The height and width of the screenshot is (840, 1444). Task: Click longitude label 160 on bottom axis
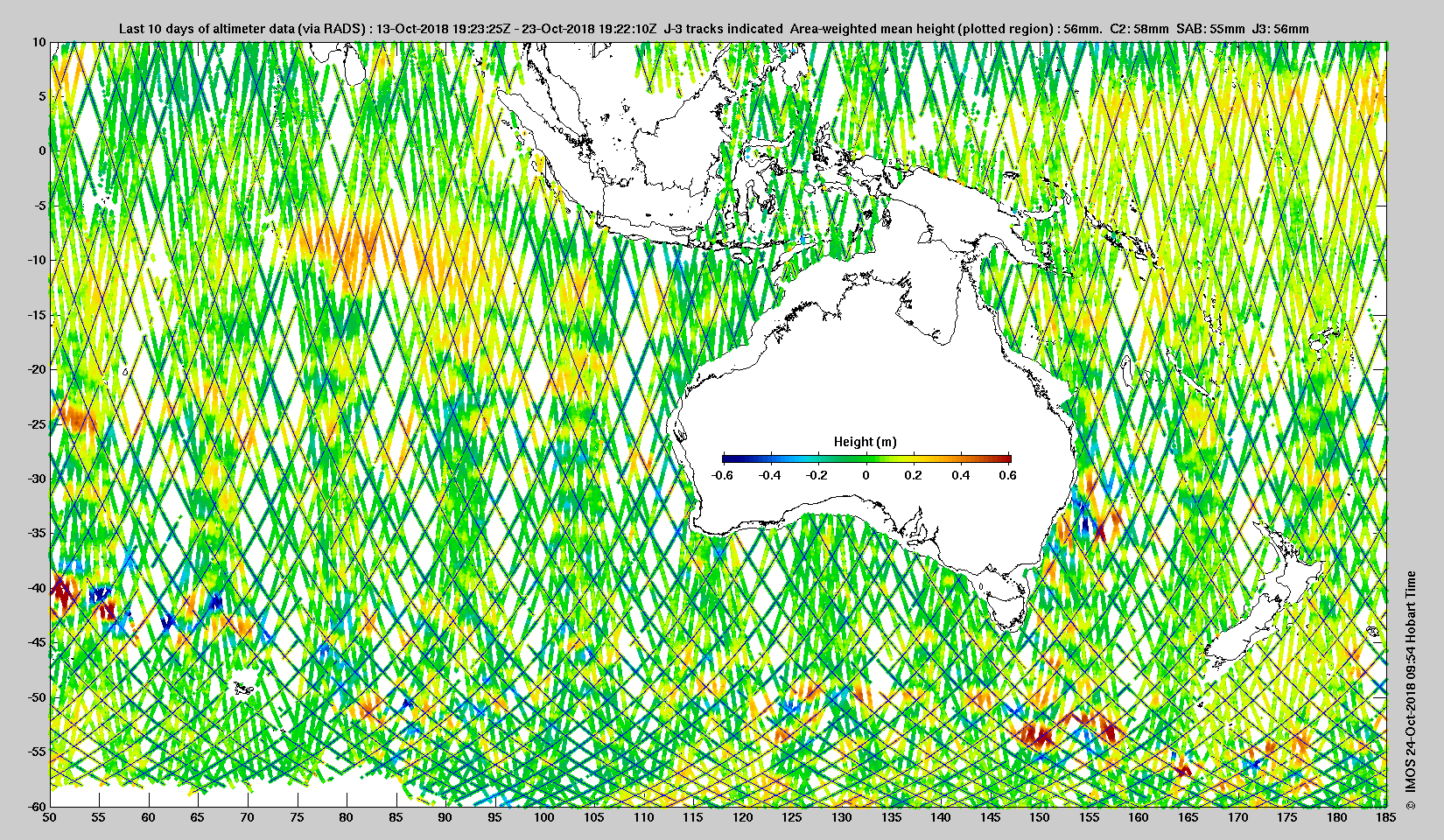pyautogui.click(x=1139, y=818)
